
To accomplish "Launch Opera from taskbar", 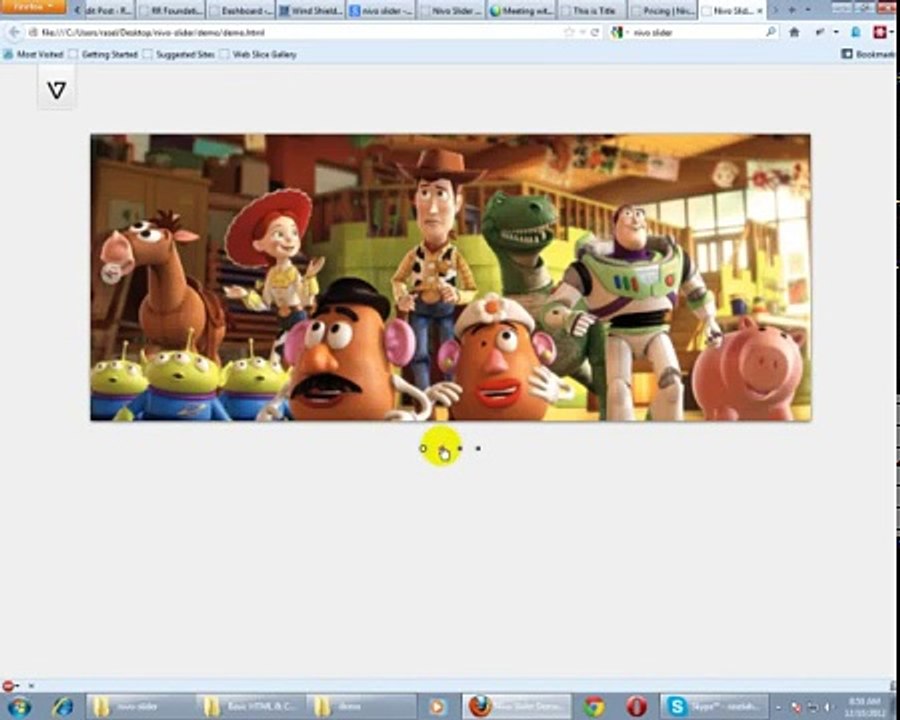I will pos(637,707).
